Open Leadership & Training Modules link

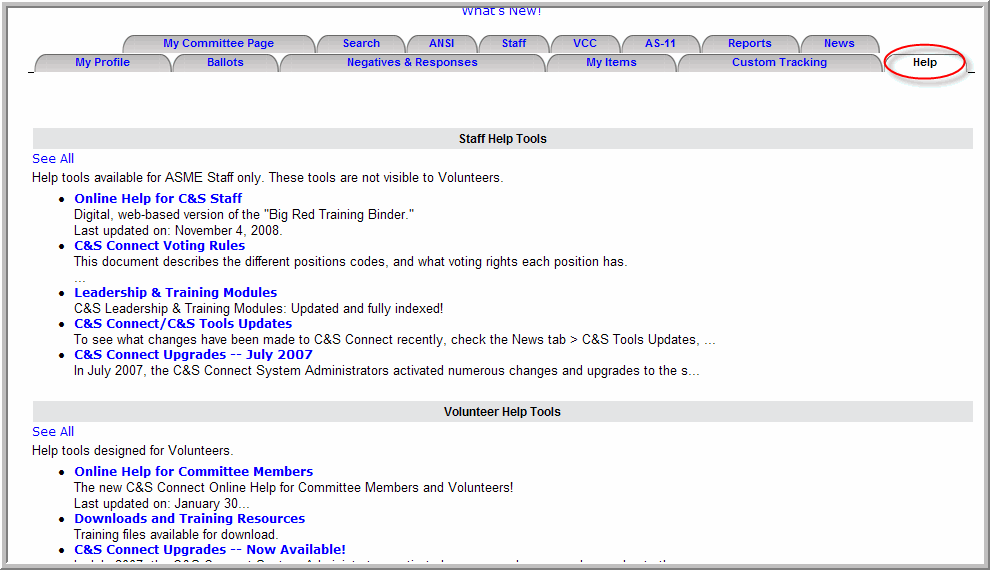coord(176,292)
